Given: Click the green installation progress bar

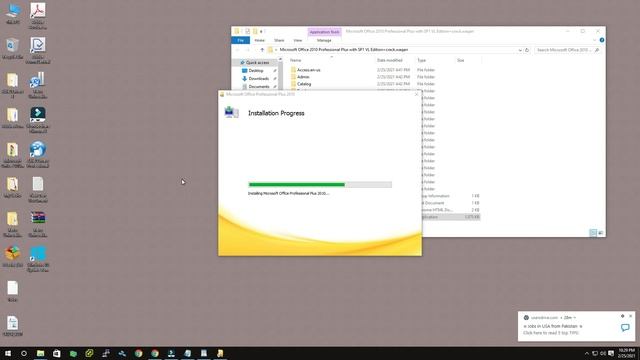Looking at the screenshot, I should tap(320, 184).
